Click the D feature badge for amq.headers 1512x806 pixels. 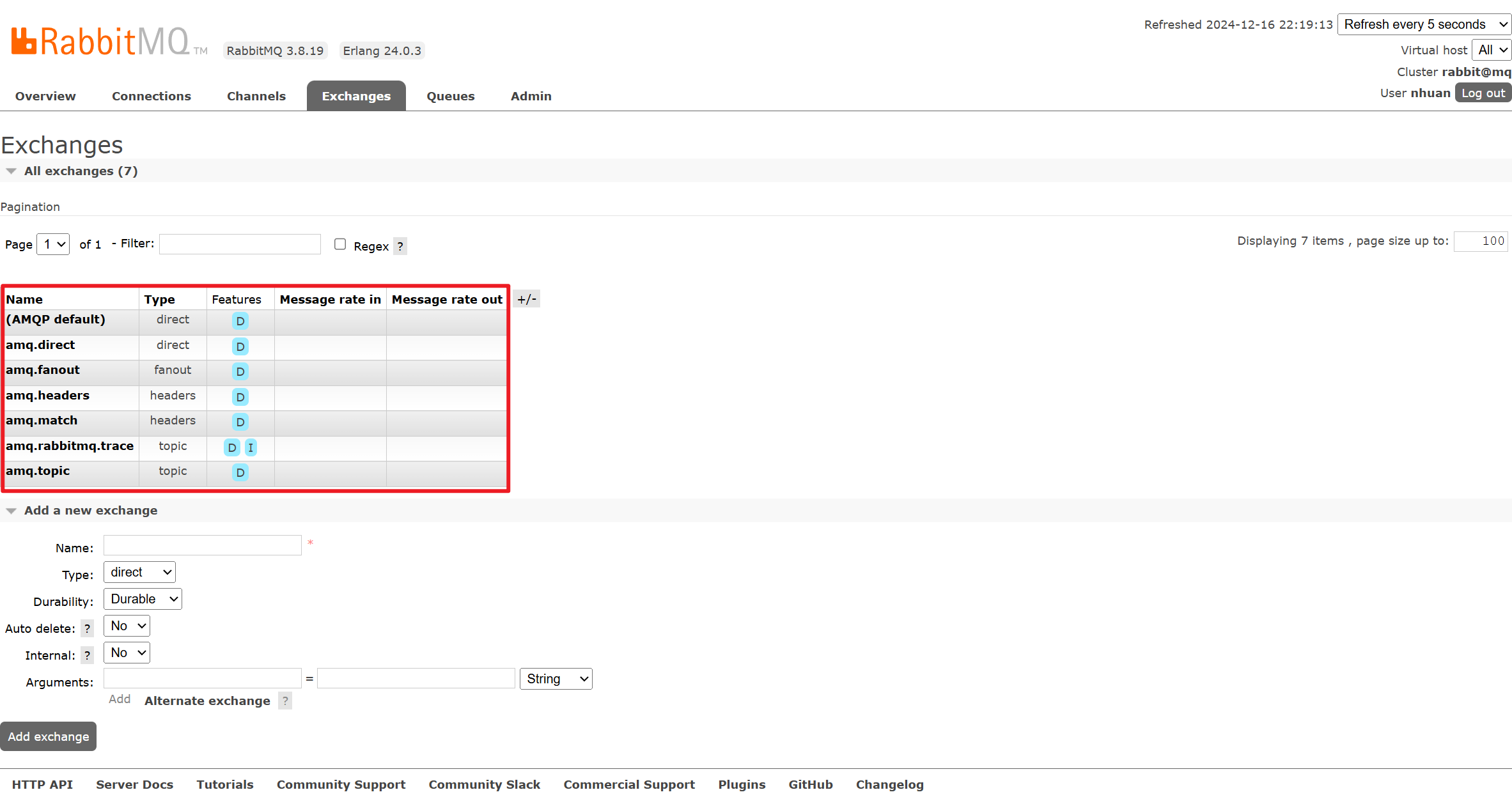pos(240,398)
